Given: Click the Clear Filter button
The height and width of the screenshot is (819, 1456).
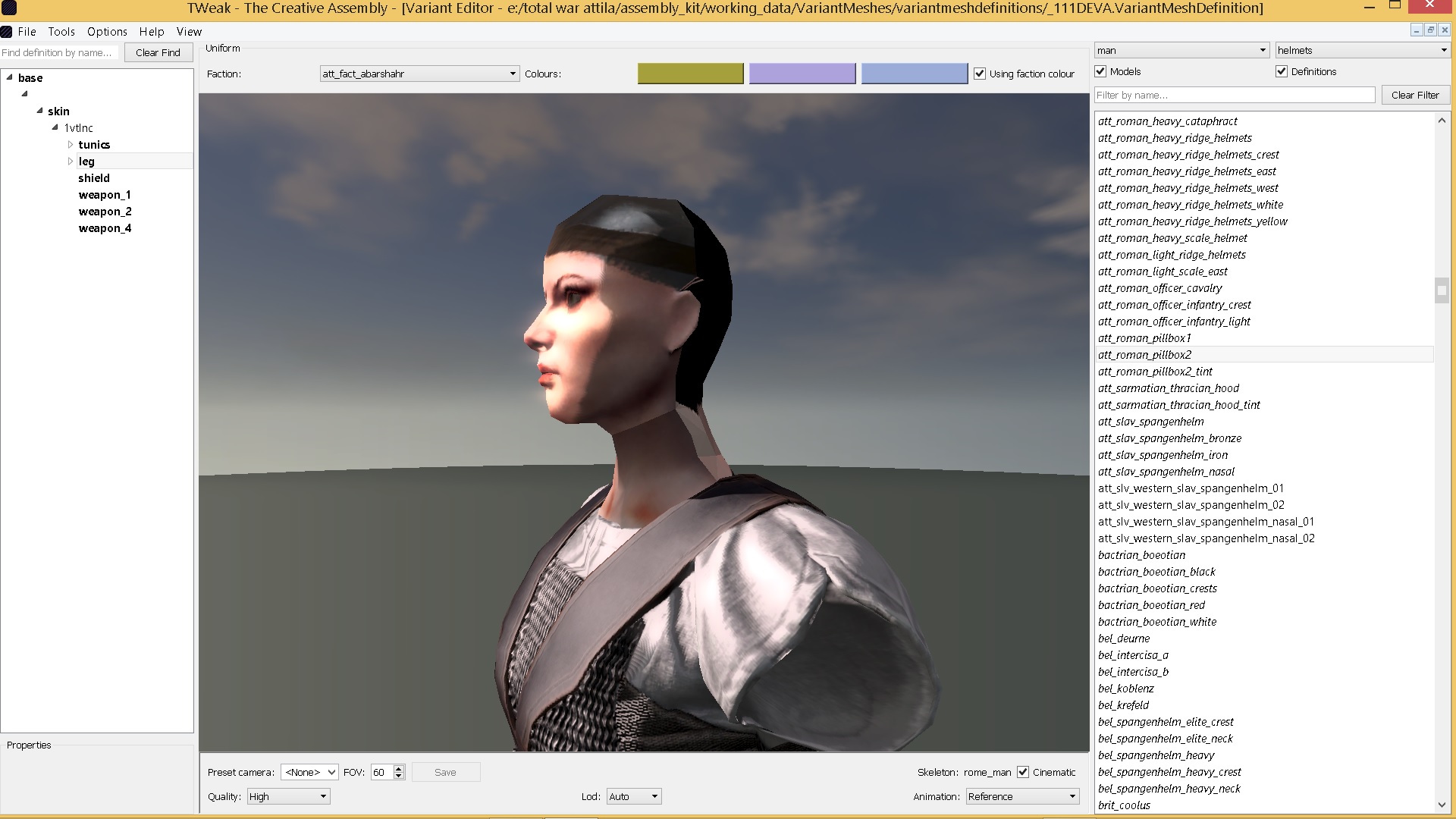Looking at the screenshot, I should point(1415,95).
